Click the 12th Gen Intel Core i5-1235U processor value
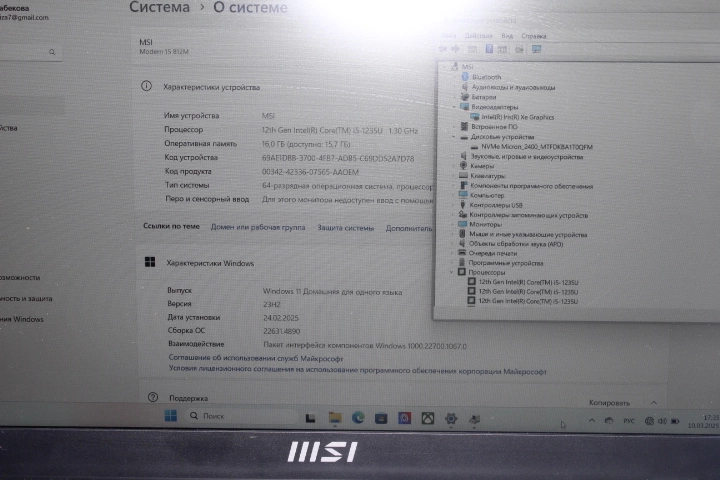720x480 pixels. coord(340,130)
